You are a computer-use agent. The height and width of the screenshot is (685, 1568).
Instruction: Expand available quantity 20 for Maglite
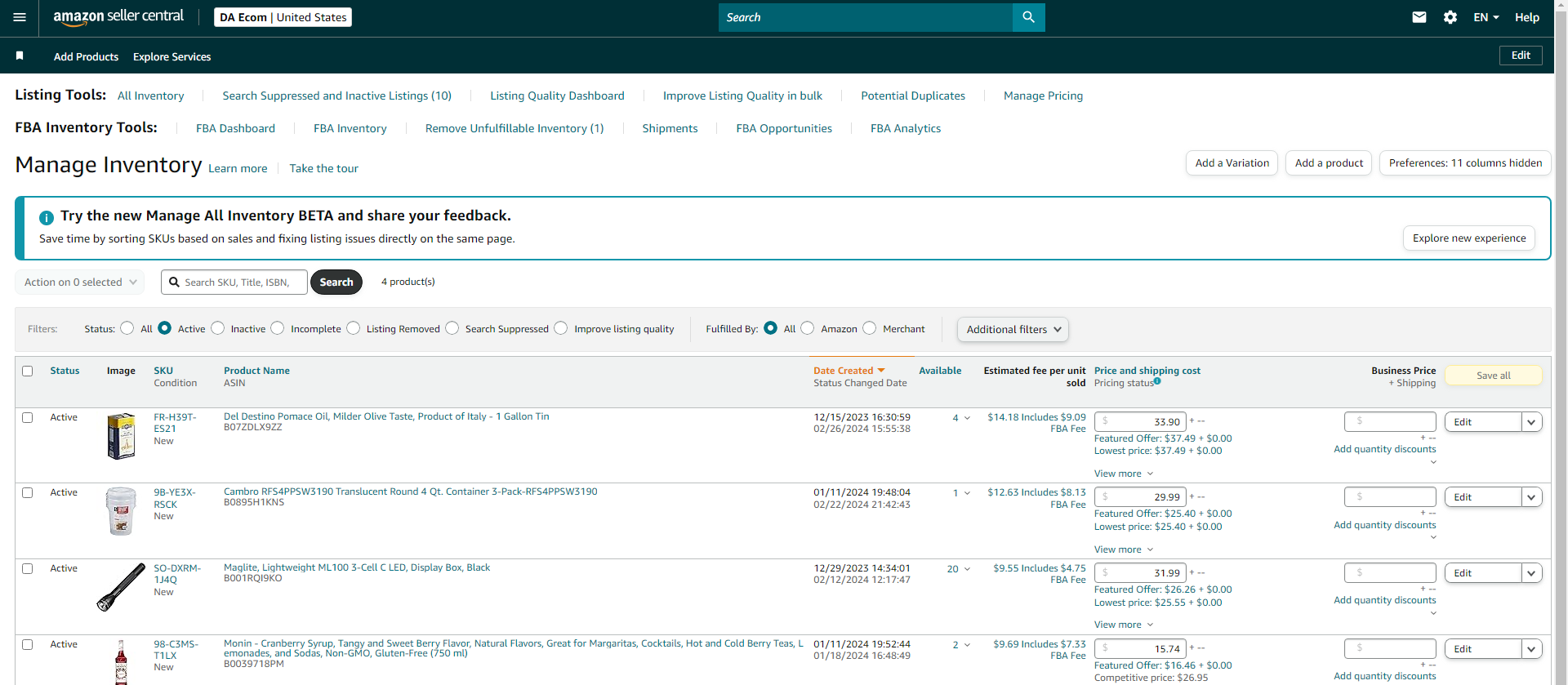click(x=959, y=569)
